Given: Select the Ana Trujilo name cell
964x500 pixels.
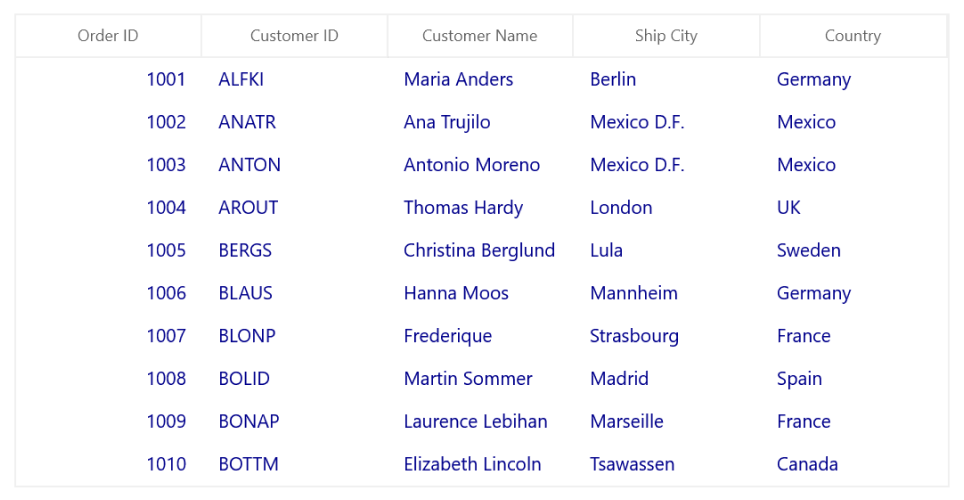Looking at the screenshot, I should pyautogui.click(x=447, y=122).
